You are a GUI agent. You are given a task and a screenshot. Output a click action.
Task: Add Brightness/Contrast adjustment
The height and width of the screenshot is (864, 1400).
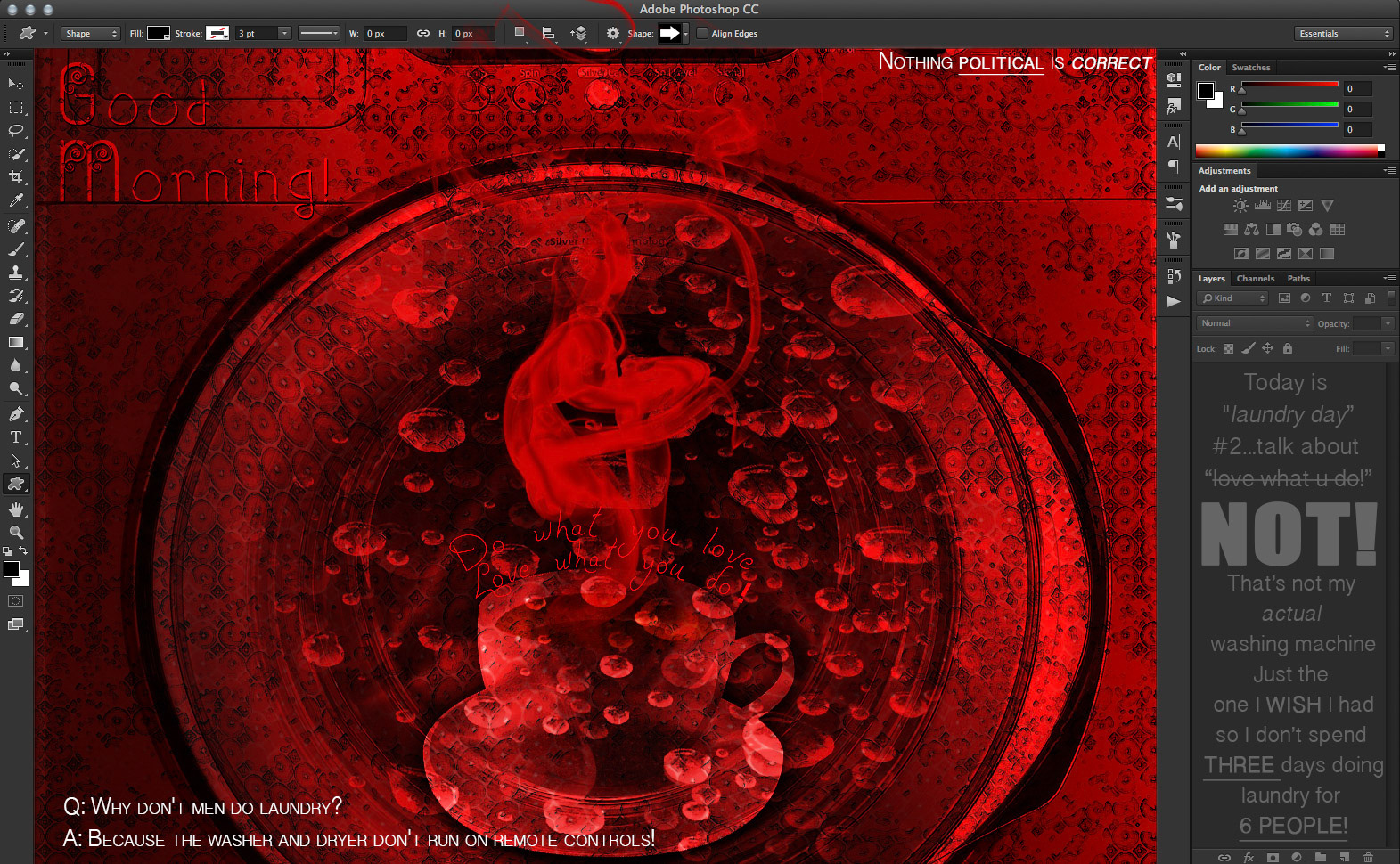(x=1240, y=206)
